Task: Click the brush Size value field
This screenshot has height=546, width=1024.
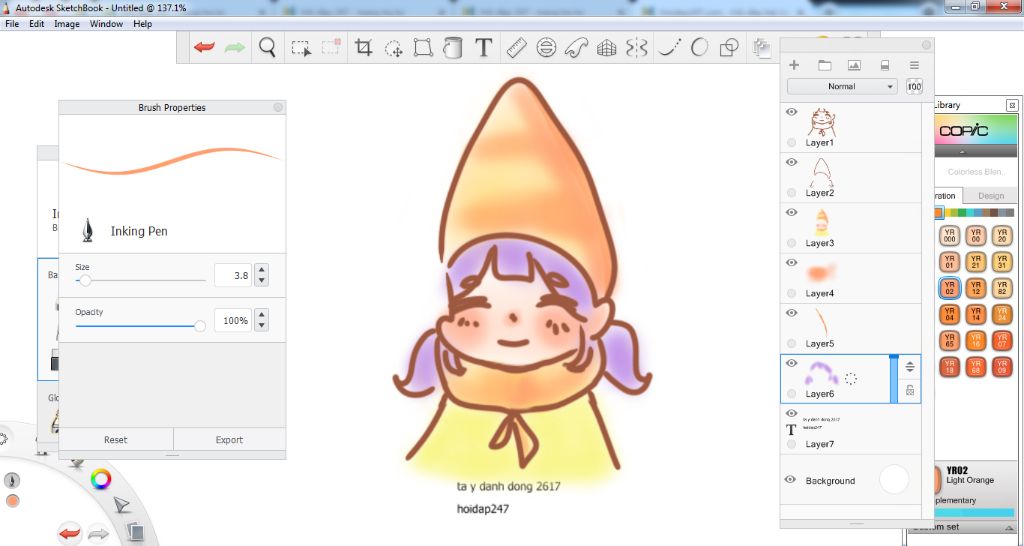Action: click(233, 276)
